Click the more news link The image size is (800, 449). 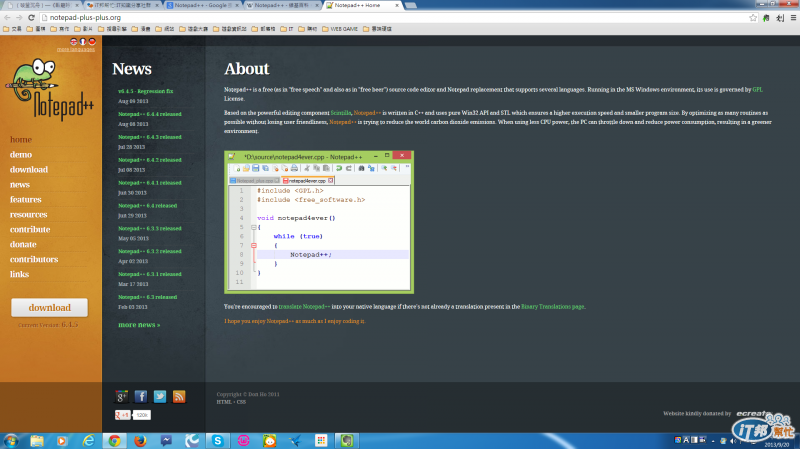coord(139,325)
